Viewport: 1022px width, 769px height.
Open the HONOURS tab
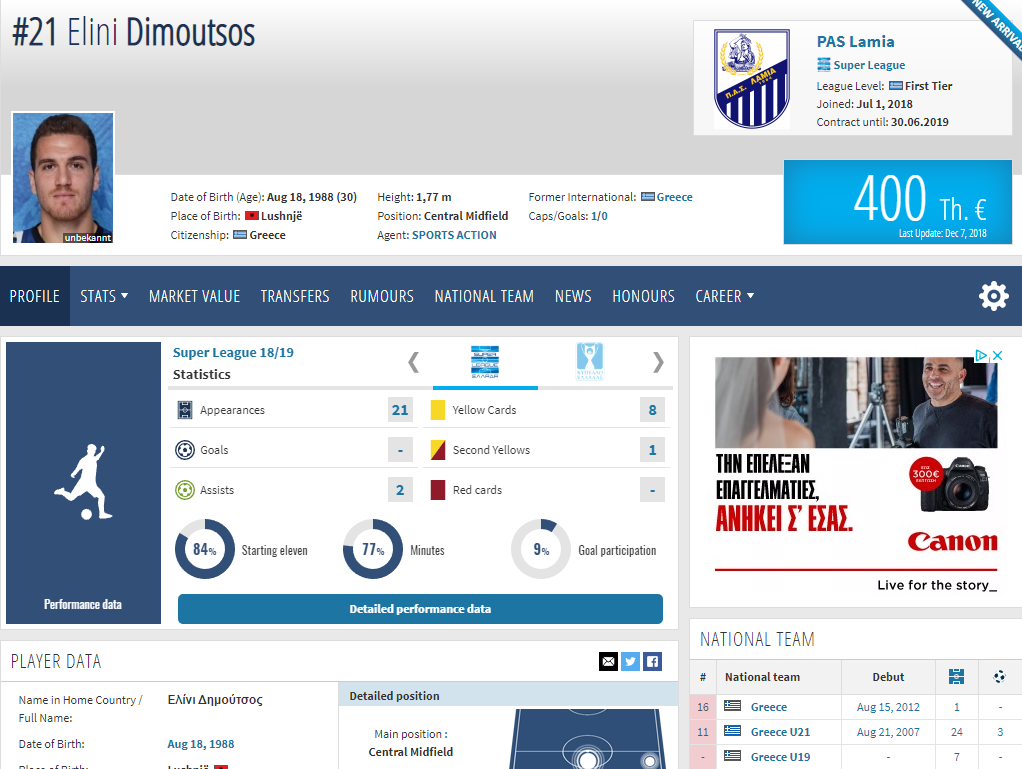[643, 296]
